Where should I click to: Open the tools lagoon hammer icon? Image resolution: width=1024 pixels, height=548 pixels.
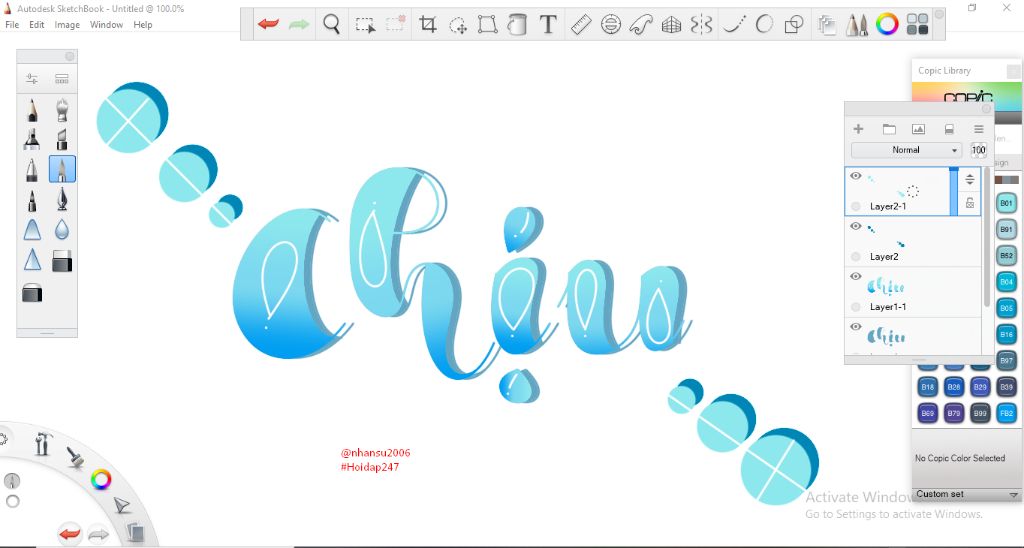(x=43, y=443)
